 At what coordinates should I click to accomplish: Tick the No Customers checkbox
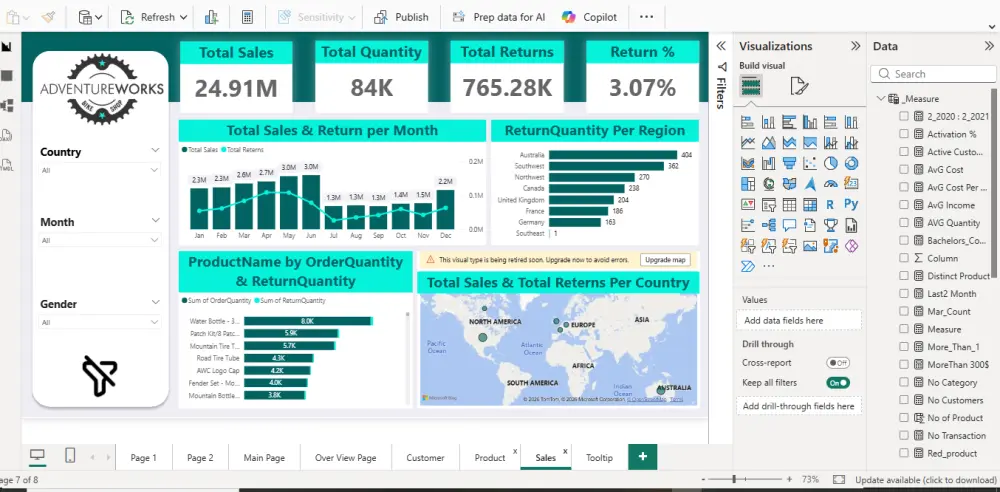[x=904, y=400]
